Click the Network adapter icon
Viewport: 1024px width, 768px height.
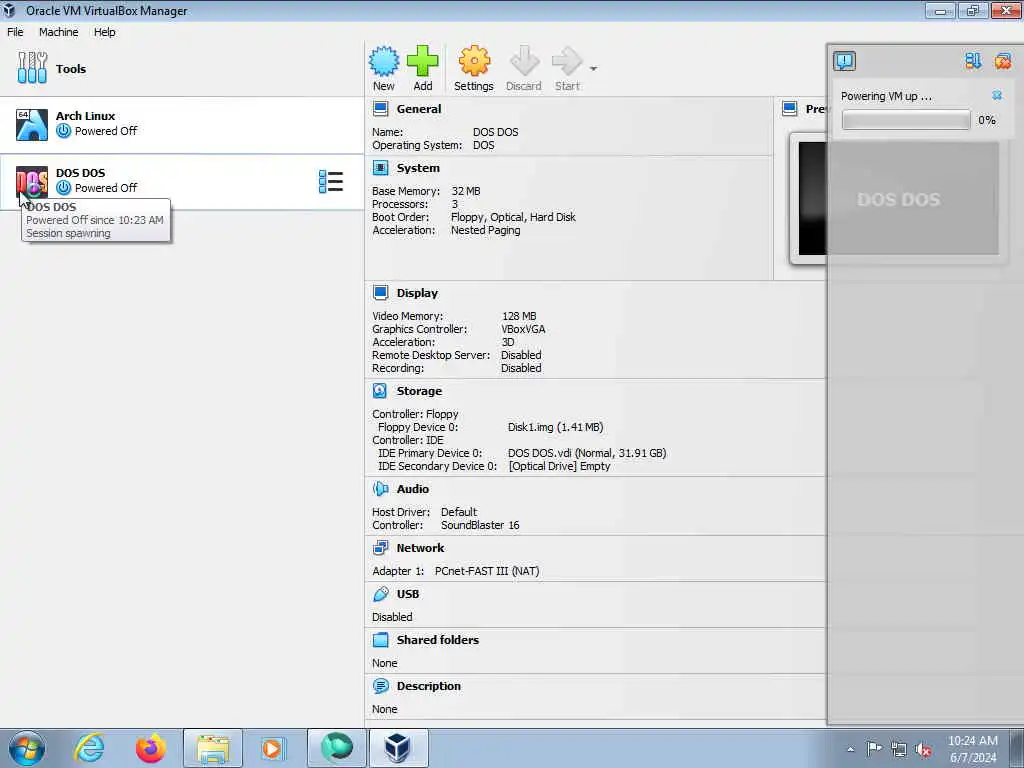pyautogui.click(x=381, y=548)
